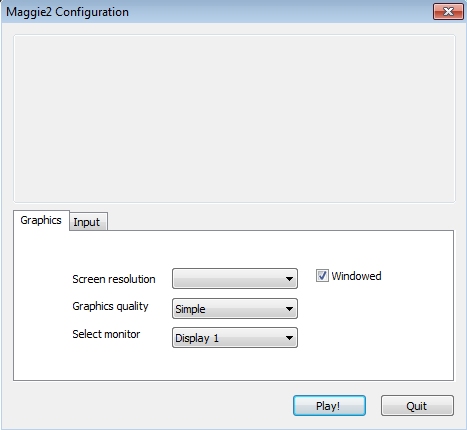Click the arrow beside Display 1

[289, 338]
